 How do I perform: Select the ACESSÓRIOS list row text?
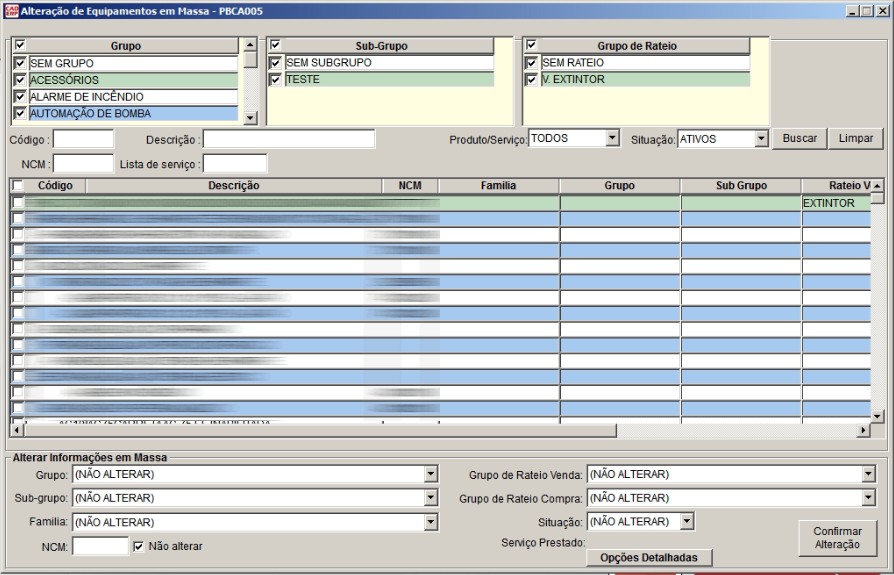(64, 80)
